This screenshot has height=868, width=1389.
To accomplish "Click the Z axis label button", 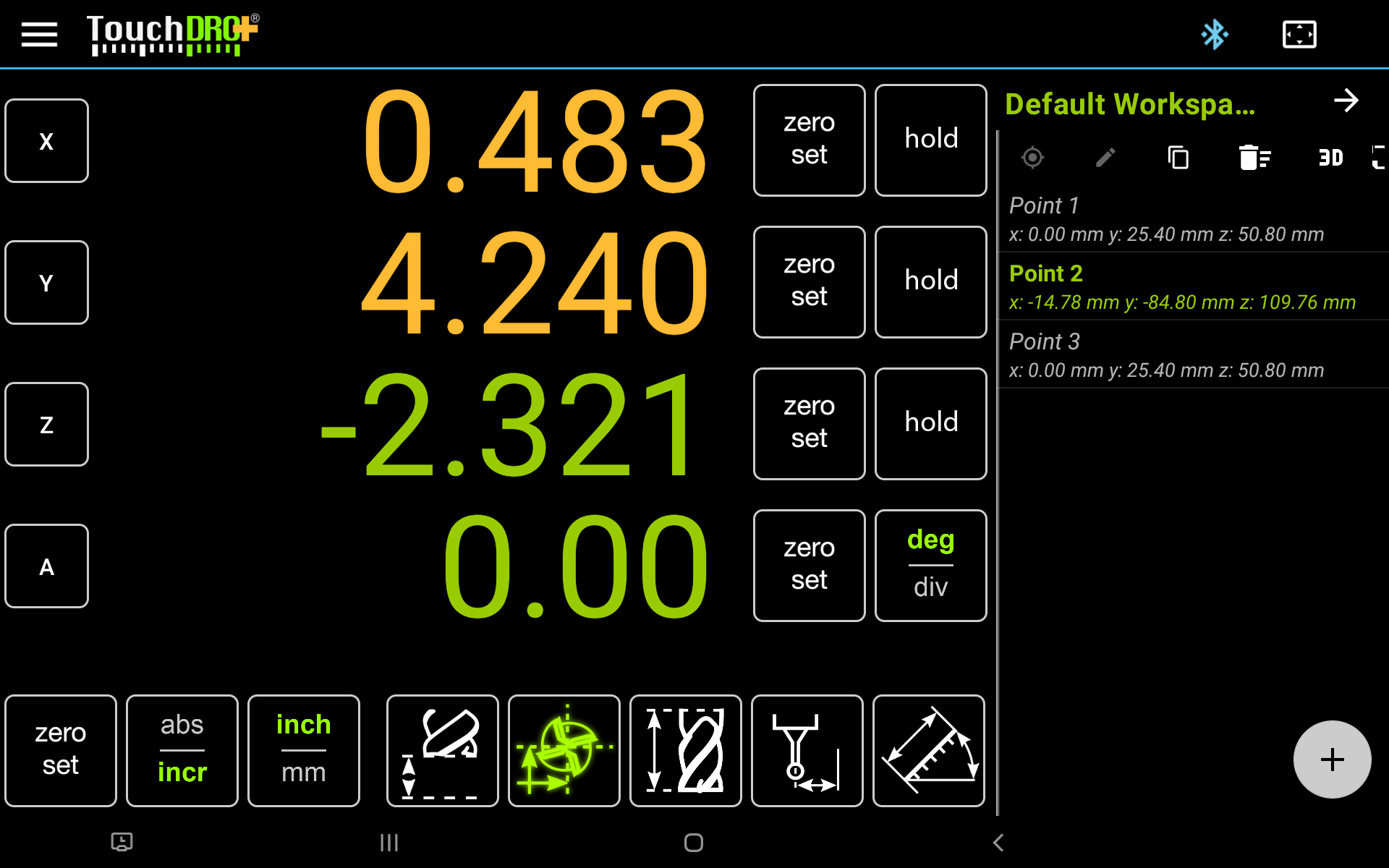I will pyautogui.click(x=46, y=425).
